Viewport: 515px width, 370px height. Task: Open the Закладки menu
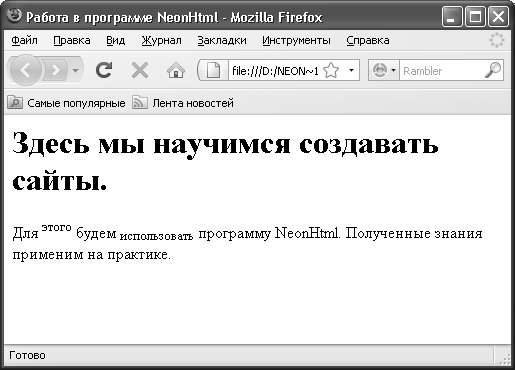(x=222, y=40)
